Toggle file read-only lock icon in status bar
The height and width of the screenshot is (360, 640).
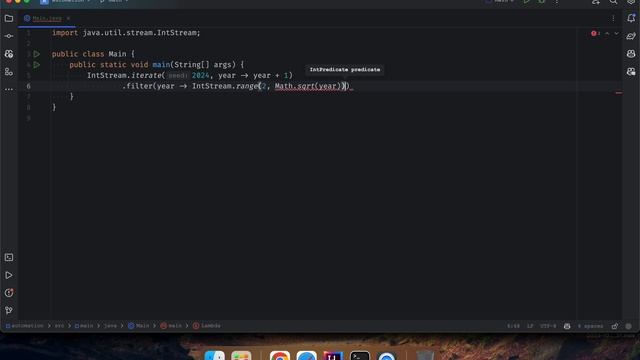[x=615, y=326]
